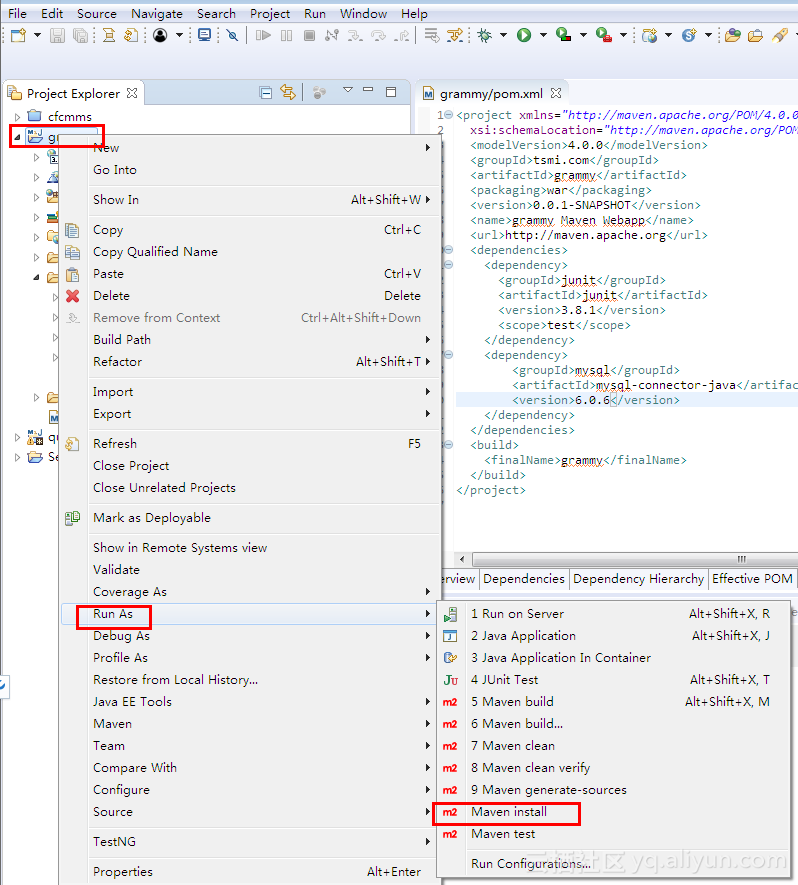Choose Mark as Deployable

pos(250,518)
